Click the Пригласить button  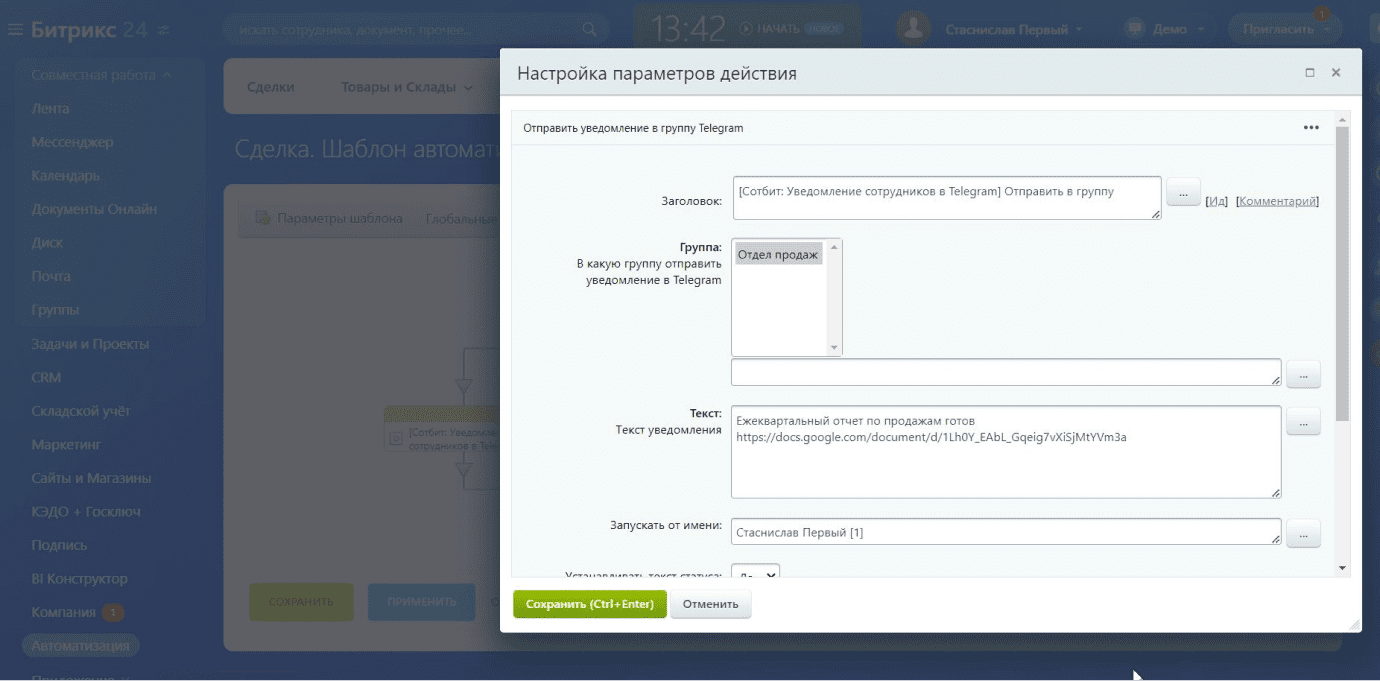(x=1285, y=29)
